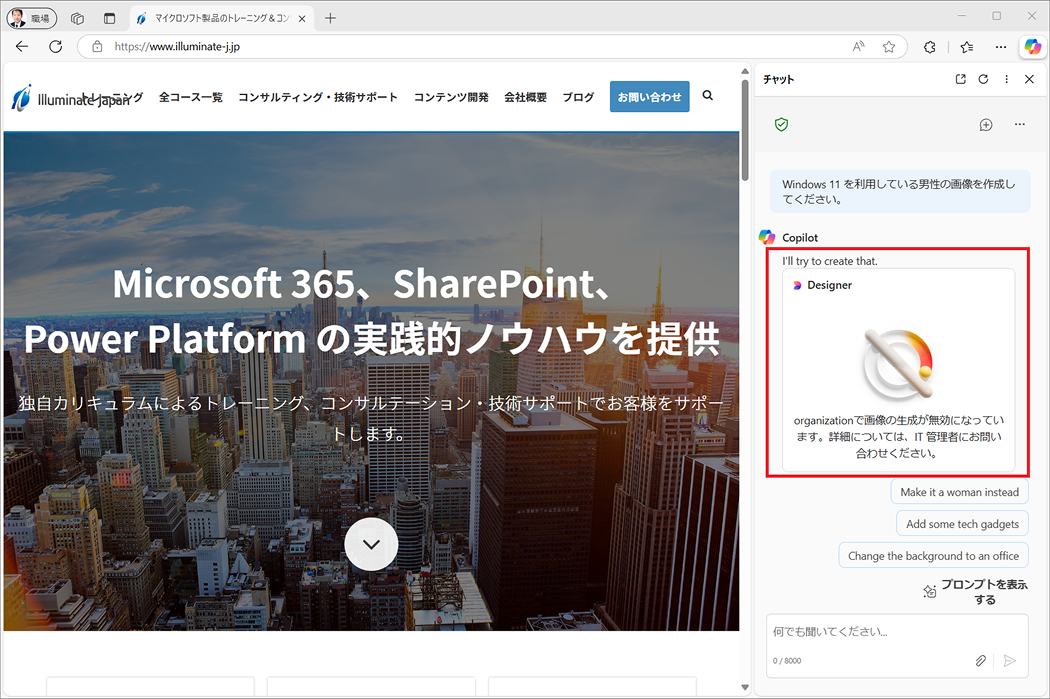Image resolution: width=1050 pixels, height=699 pixels.
Task: Click プロンプトを表示する button
Action: click(x=975, y=592)
